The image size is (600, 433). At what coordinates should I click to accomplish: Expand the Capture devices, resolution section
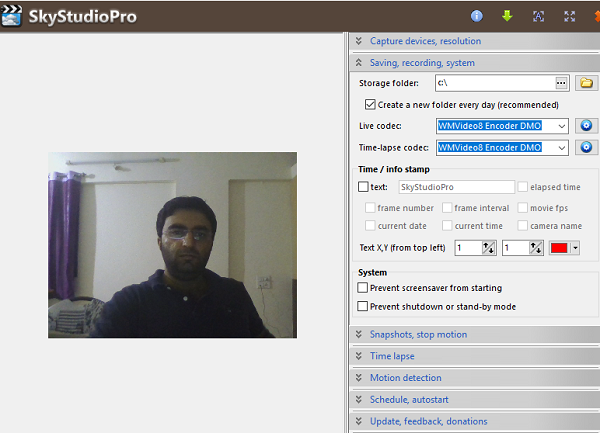[425, 41]
